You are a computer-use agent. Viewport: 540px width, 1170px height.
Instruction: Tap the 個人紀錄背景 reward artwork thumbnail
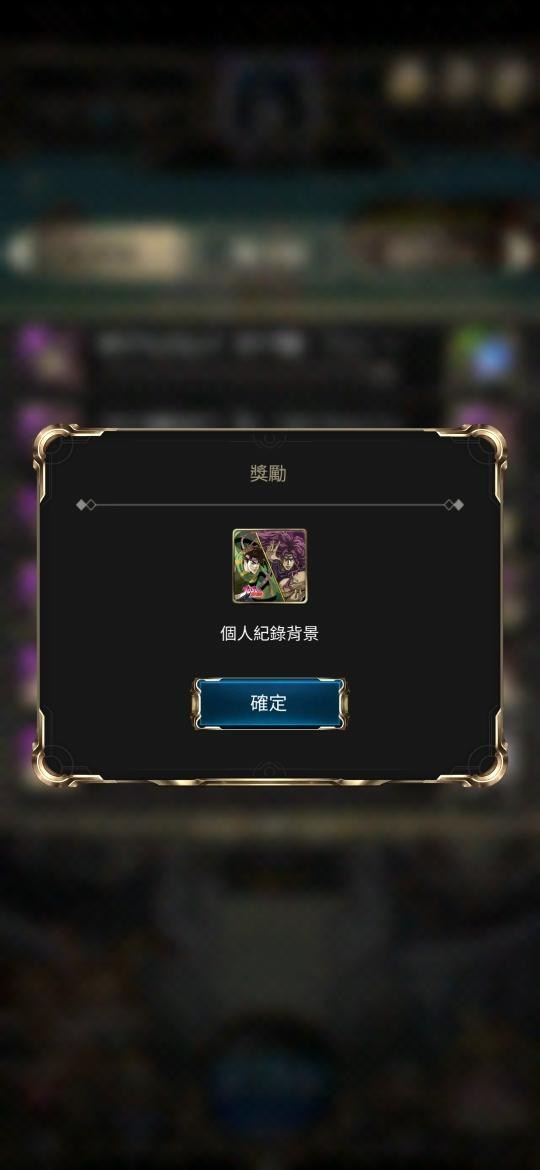pyautogui.click(x=269, y=566)
